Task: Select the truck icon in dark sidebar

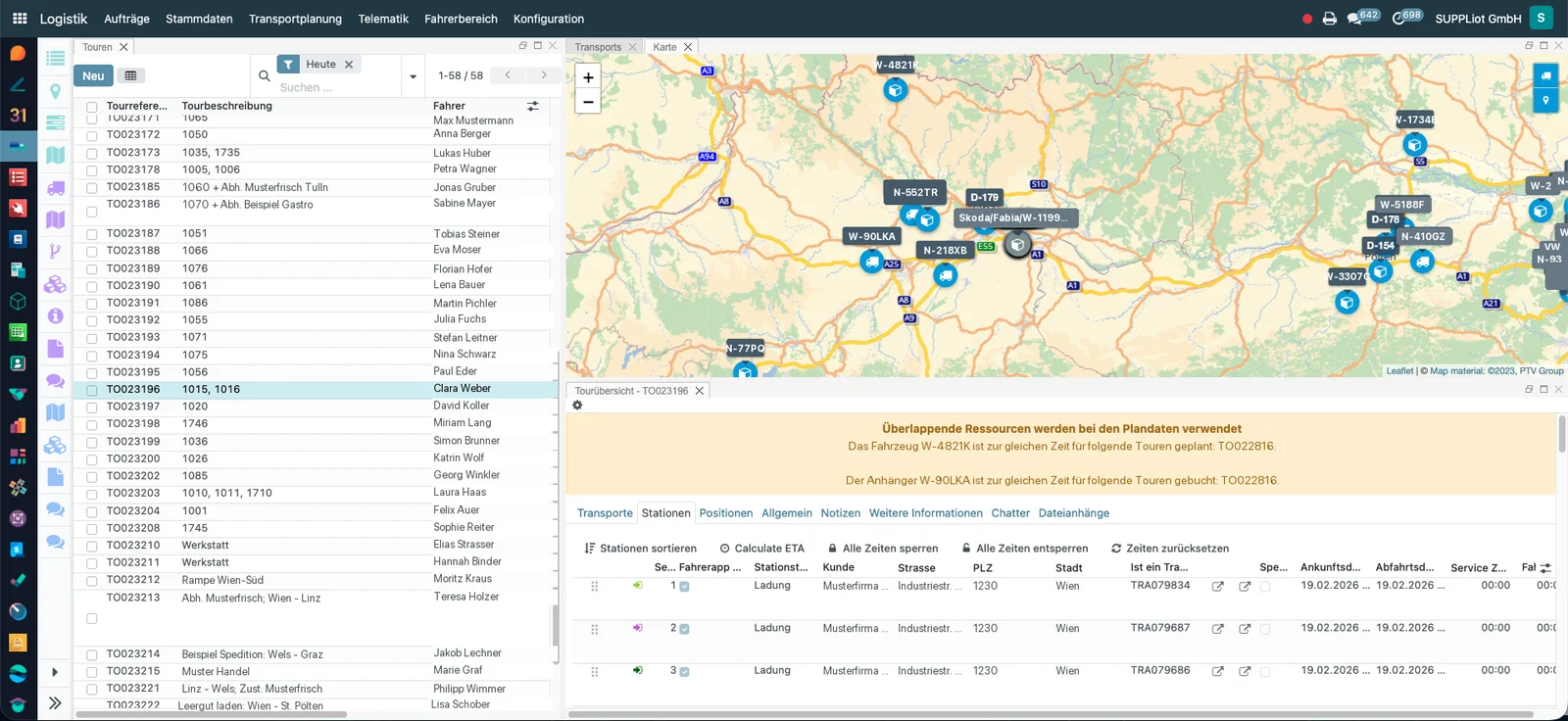Action: coord(18,146)
